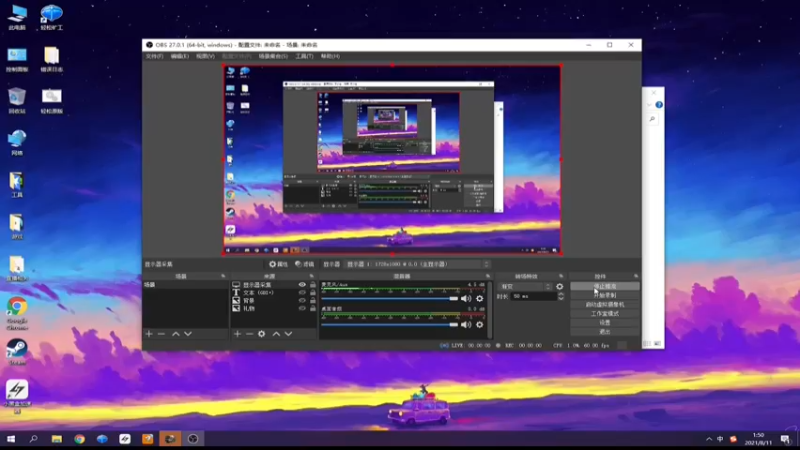Open the 帮助(H) menu

pyautogui.click(x=330, y=56)
